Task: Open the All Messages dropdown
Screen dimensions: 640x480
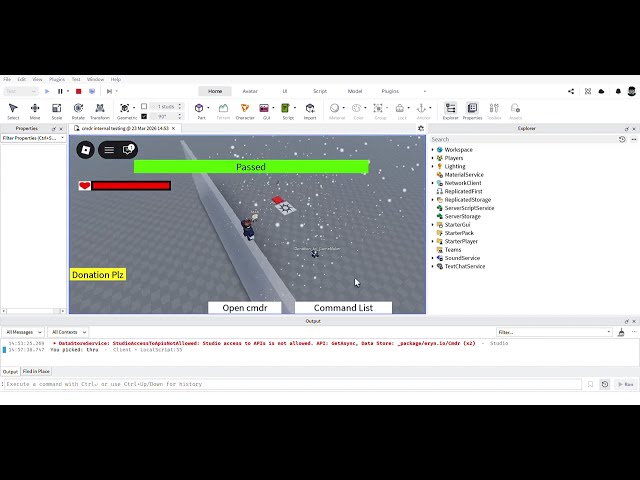Action: coord(23,332)
